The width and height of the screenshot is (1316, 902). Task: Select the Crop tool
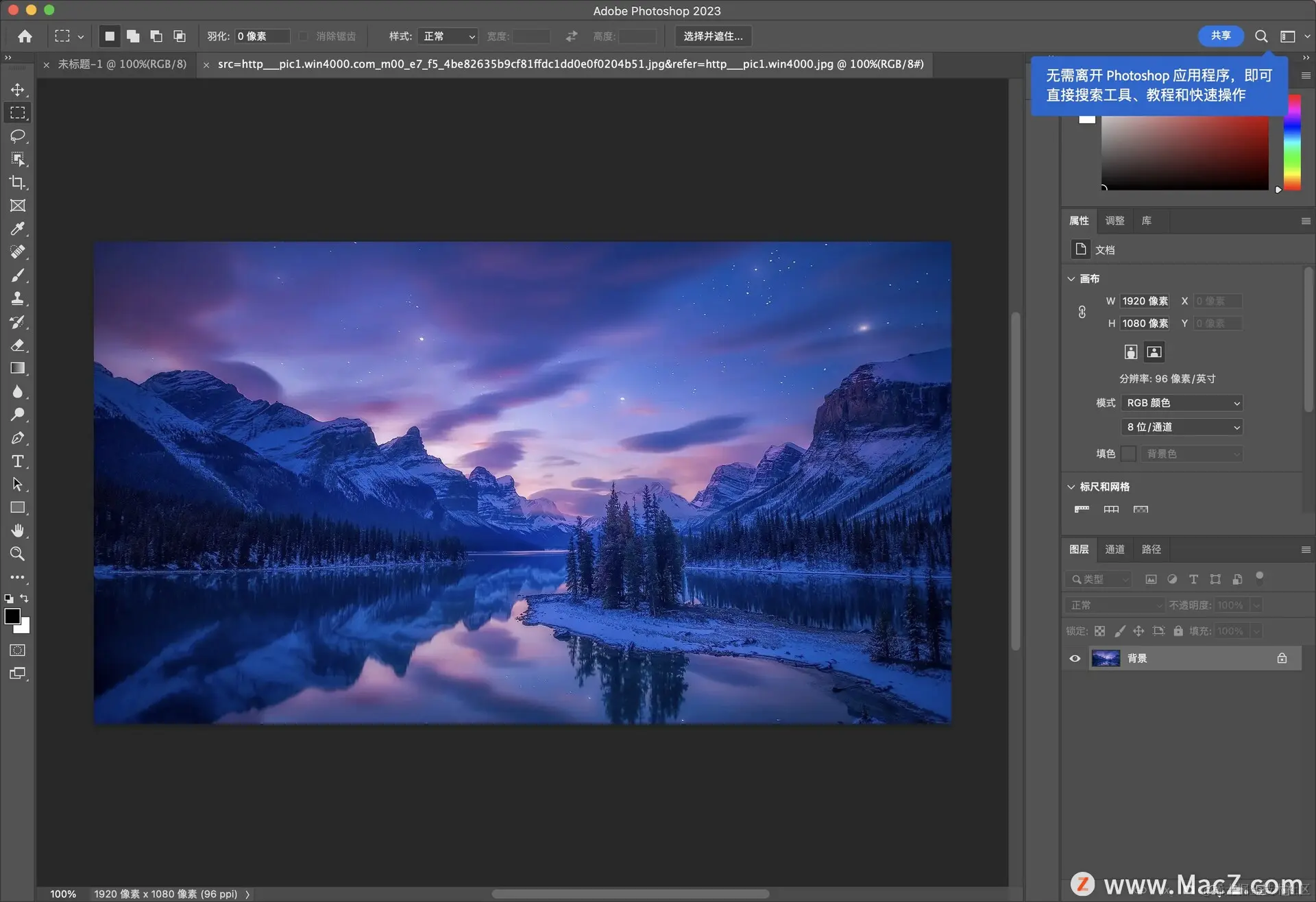pos(18,182)
